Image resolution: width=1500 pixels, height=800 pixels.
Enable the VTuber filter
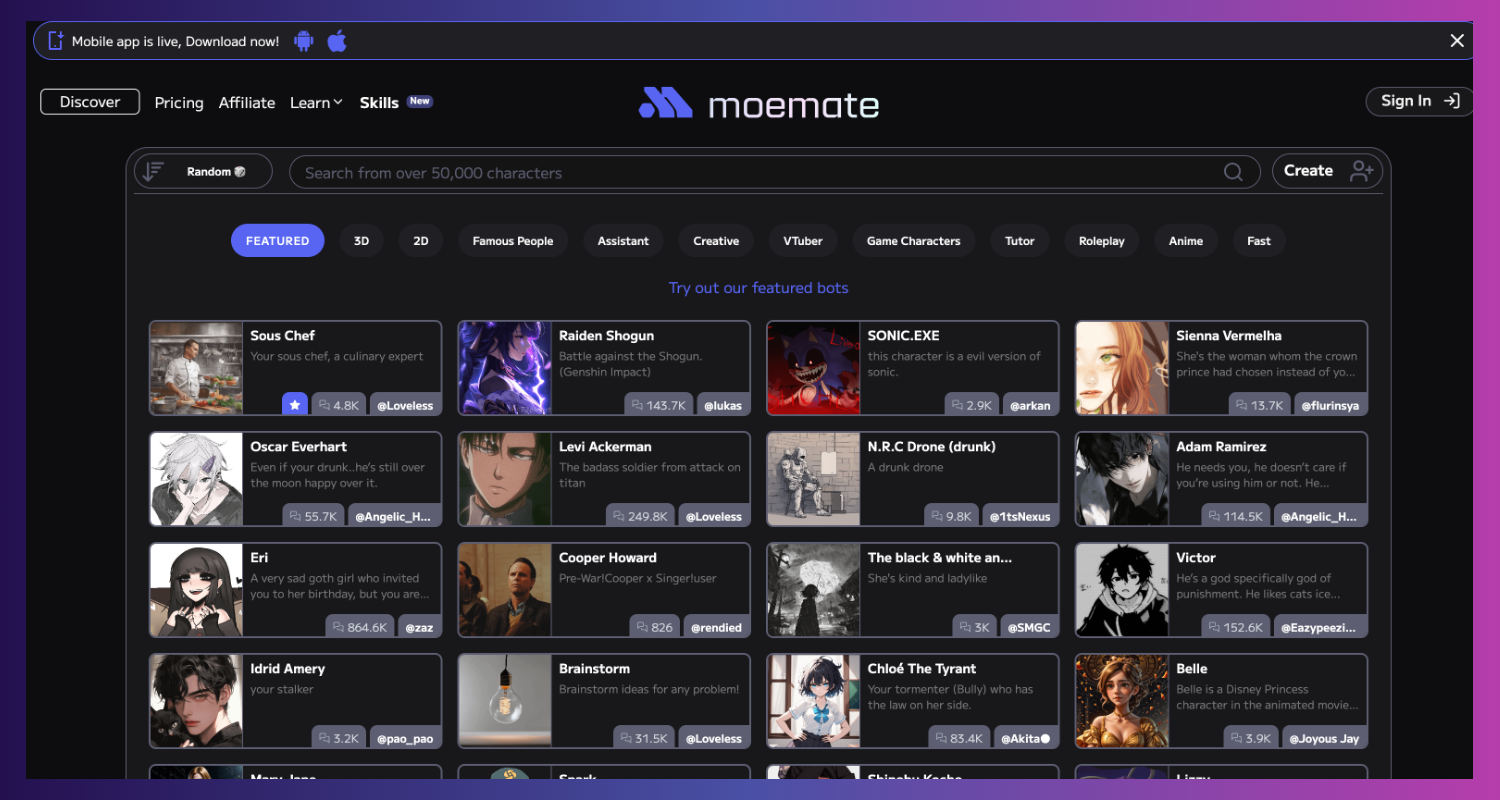[803, 240]
